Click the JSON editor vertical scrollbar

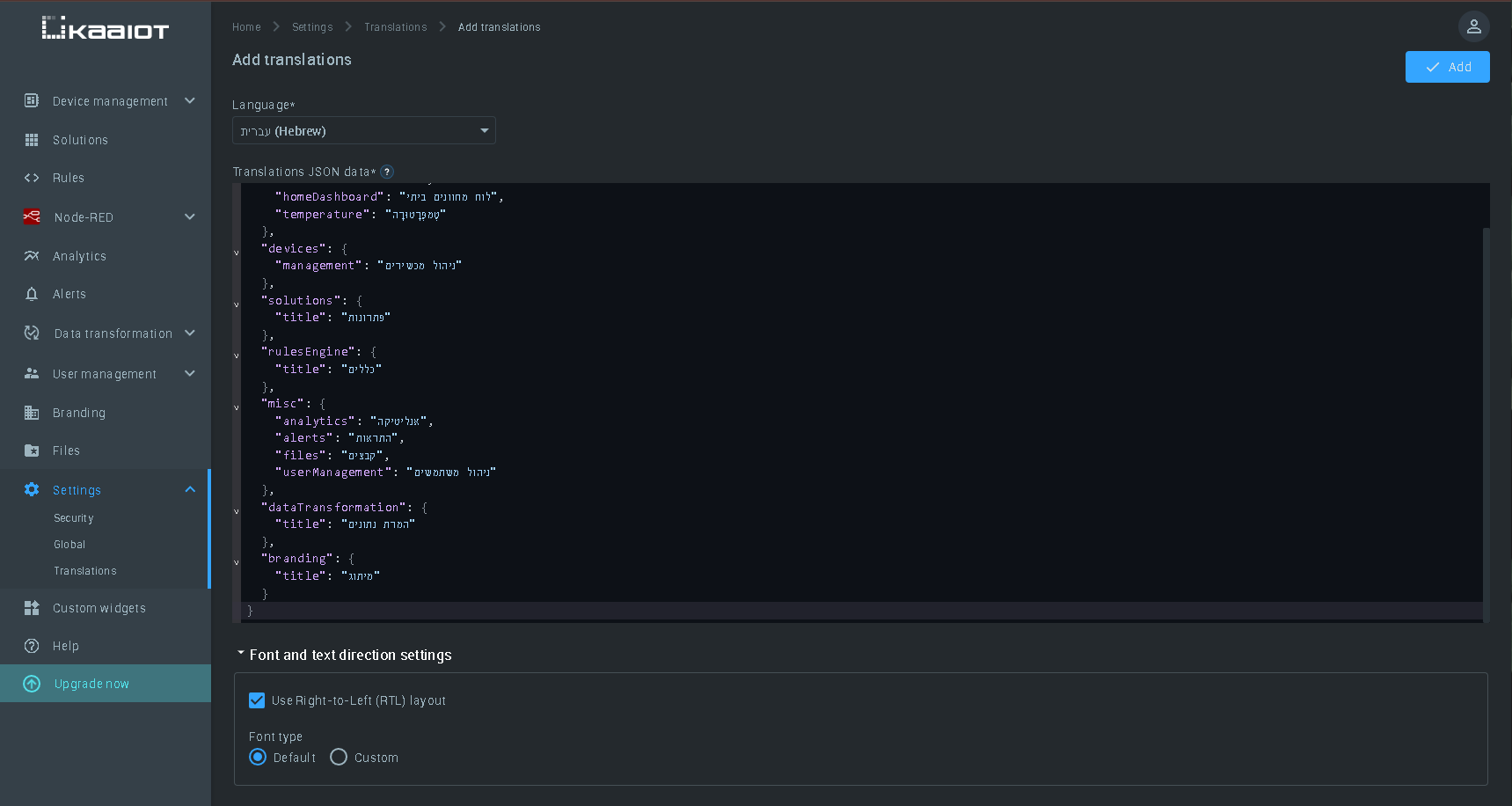tap(1486, 424)
